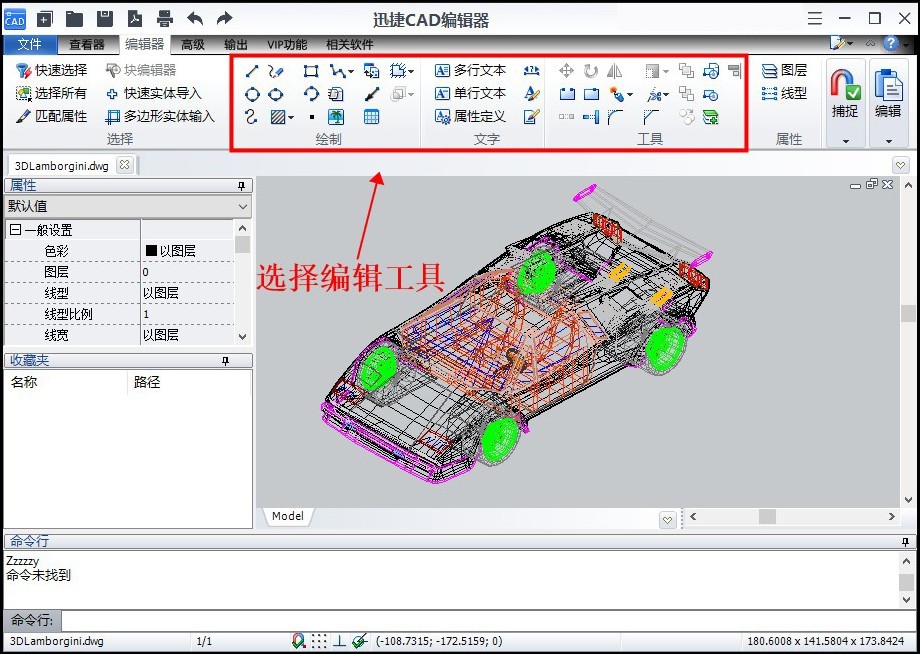Viewport: 920px width, 654px height.
Task: Insert a table with the grid icon
Action: pyautogui.click(x=372, y=117)
